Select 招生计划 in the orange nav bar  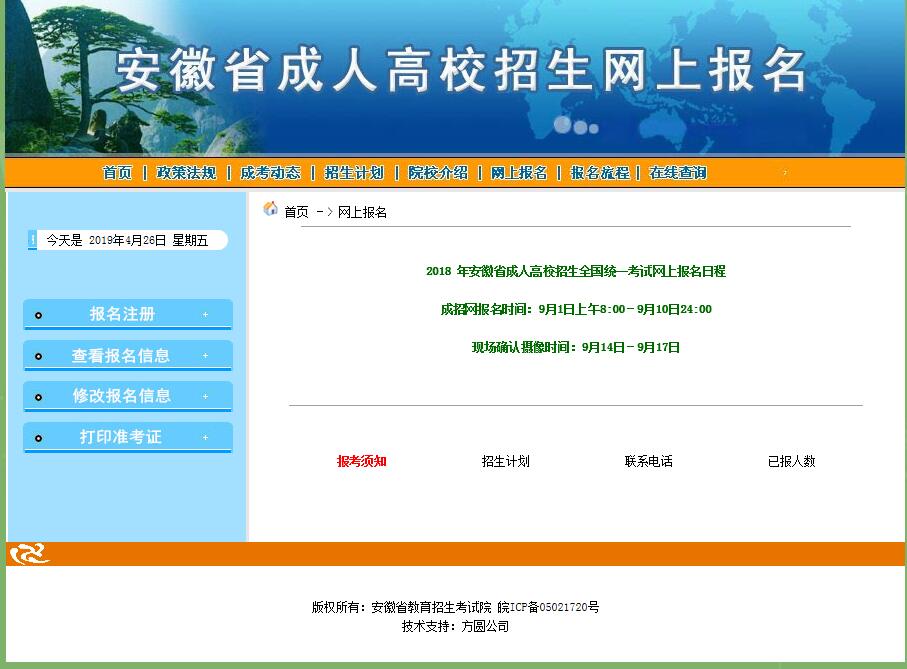[354, 172]
